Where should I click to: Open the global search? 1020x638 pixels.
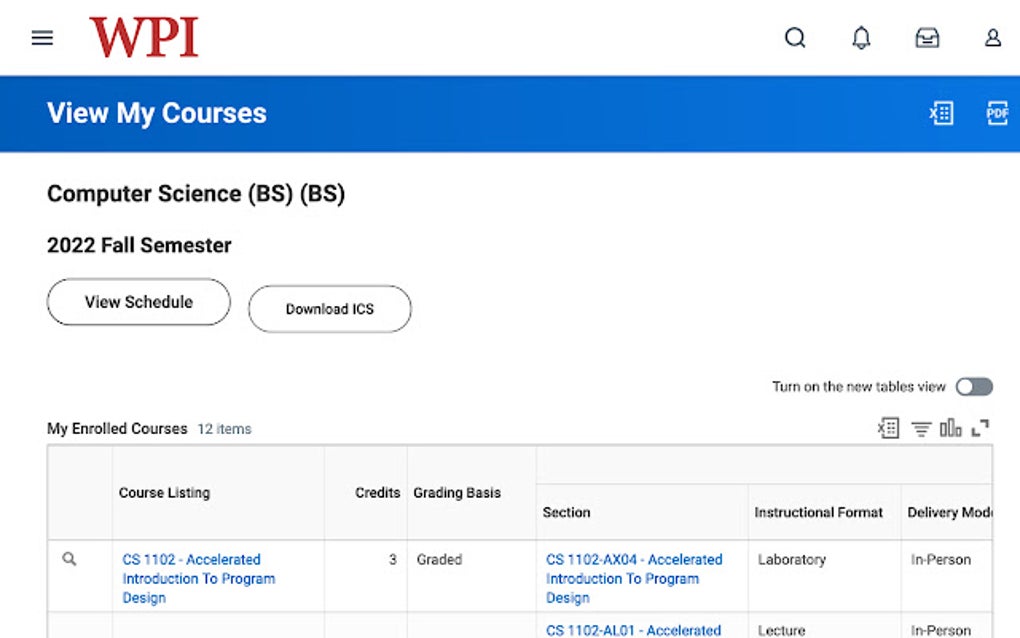point(795,37)
